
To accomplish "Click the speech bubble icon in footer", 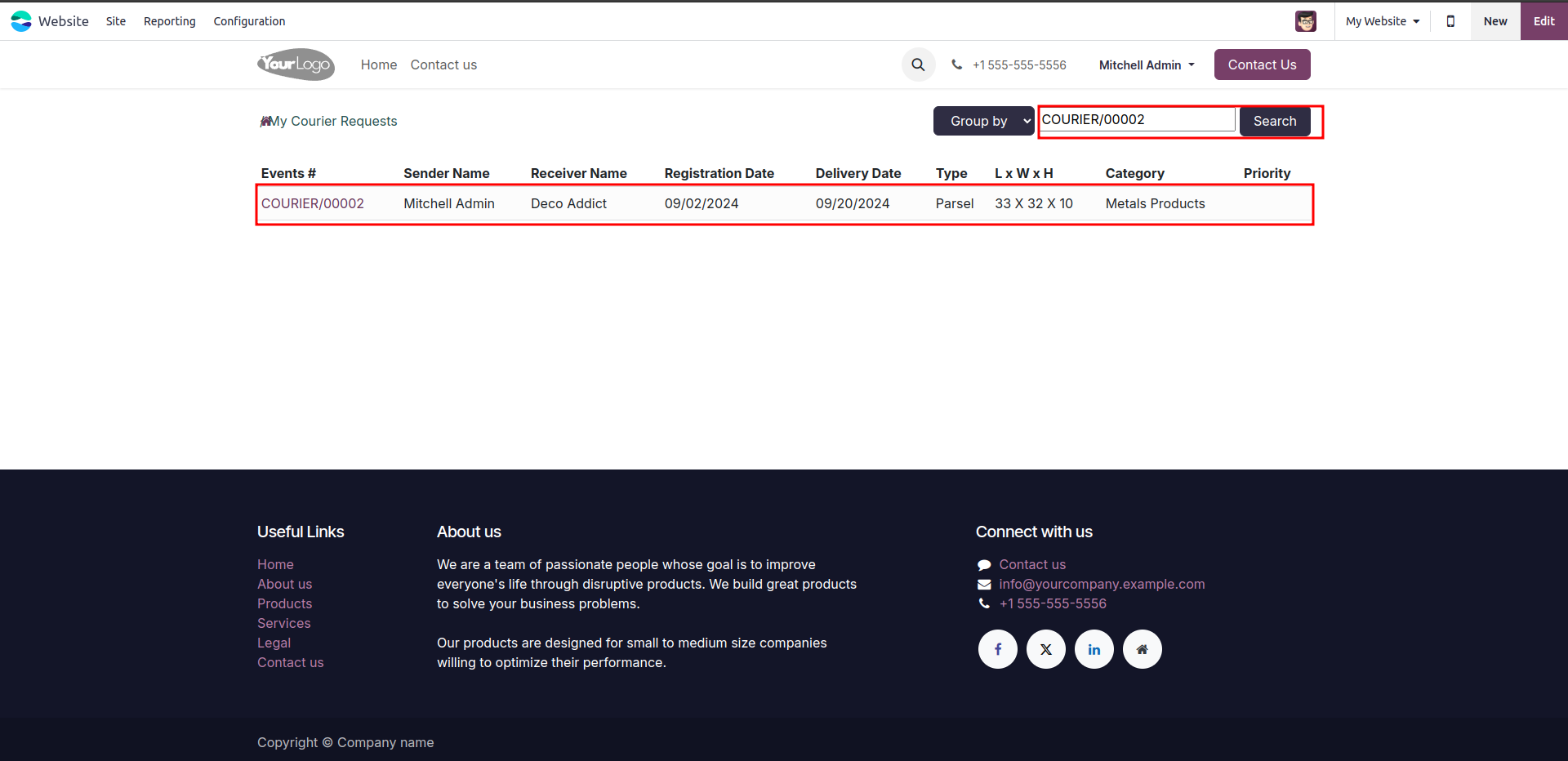I will click(x=984, y=565).
